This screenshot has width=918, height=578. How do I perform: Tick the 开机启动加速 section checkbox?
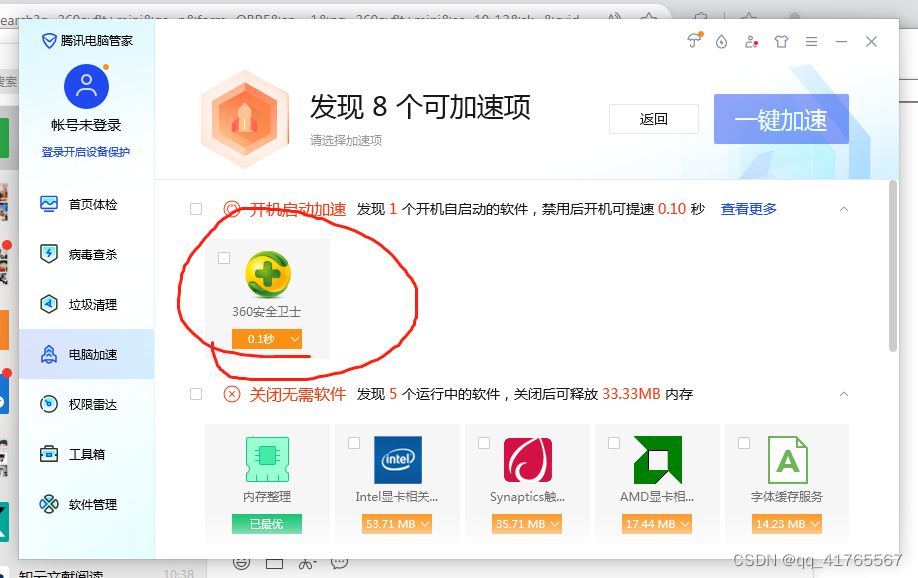click(x=196, y=209)
